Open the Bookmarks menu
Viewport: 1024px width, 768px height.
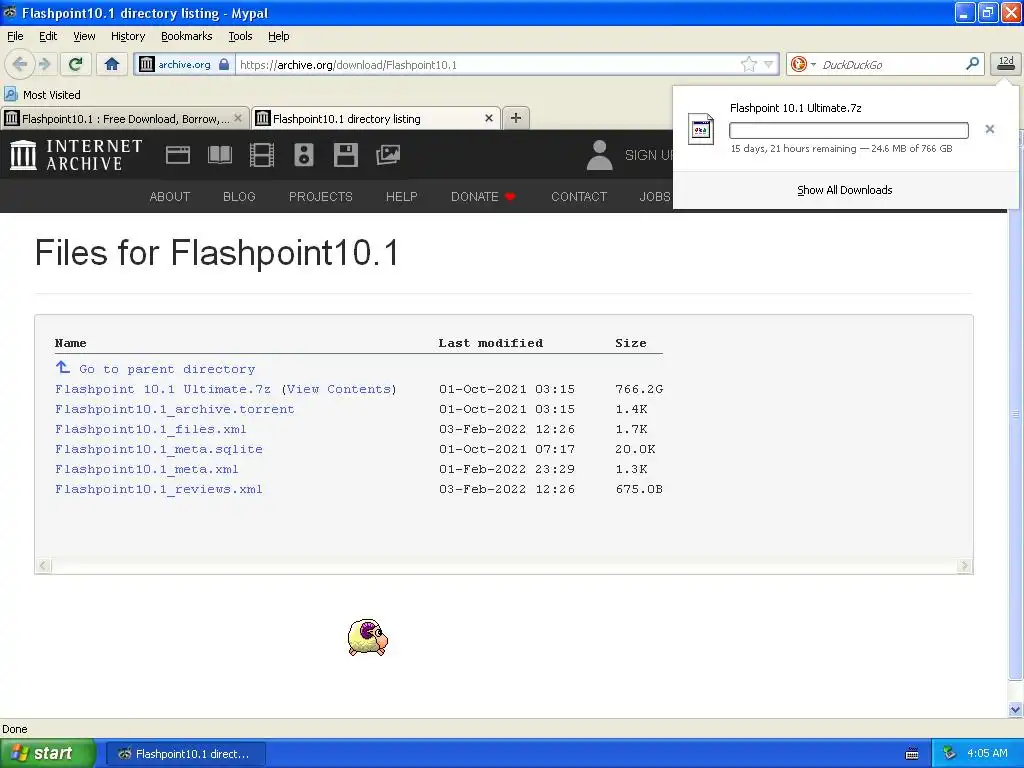186,36
